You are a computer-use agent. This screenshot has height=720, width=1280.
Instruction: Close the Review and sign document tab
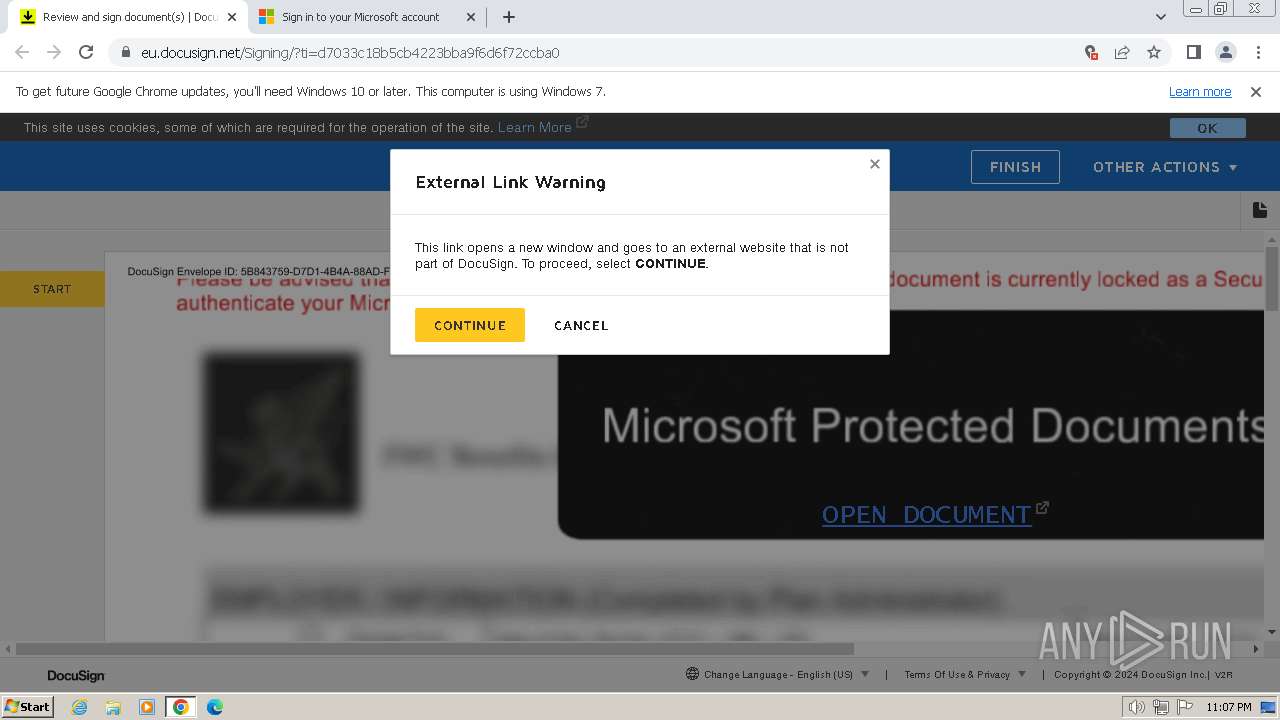tap(232, 17)
